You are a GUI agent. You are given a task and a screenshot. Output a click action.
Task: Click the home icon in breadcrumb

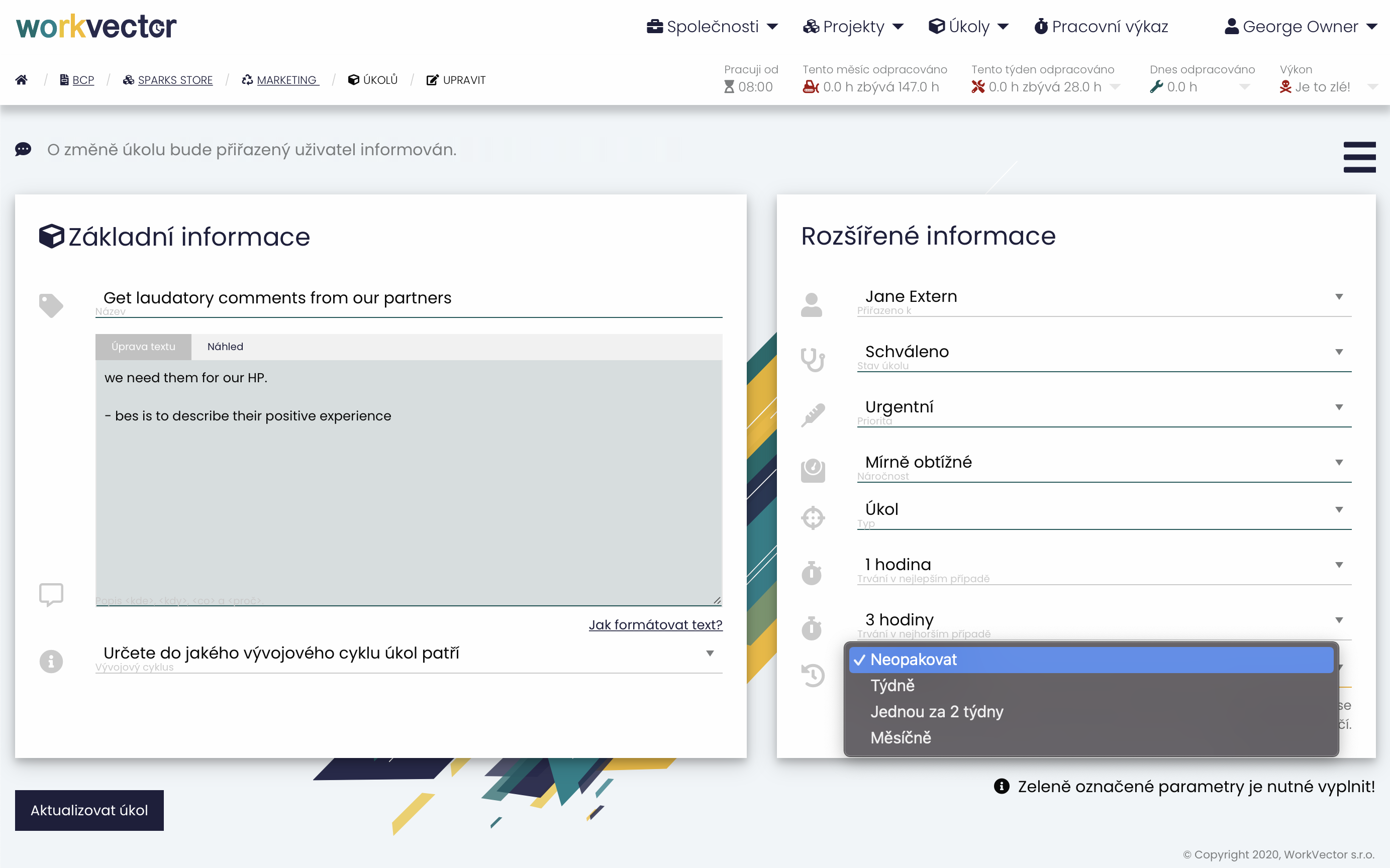21,80
